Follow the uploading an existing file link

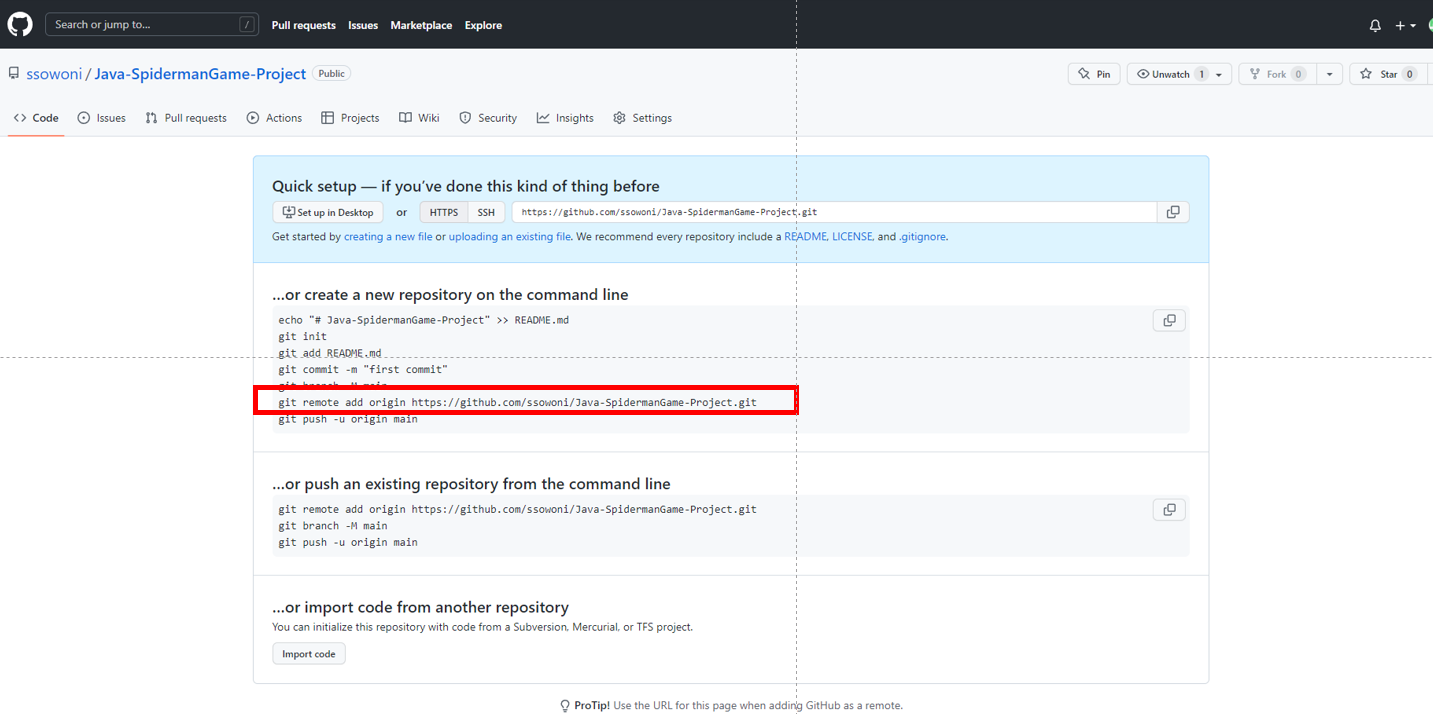pos(510,237)
